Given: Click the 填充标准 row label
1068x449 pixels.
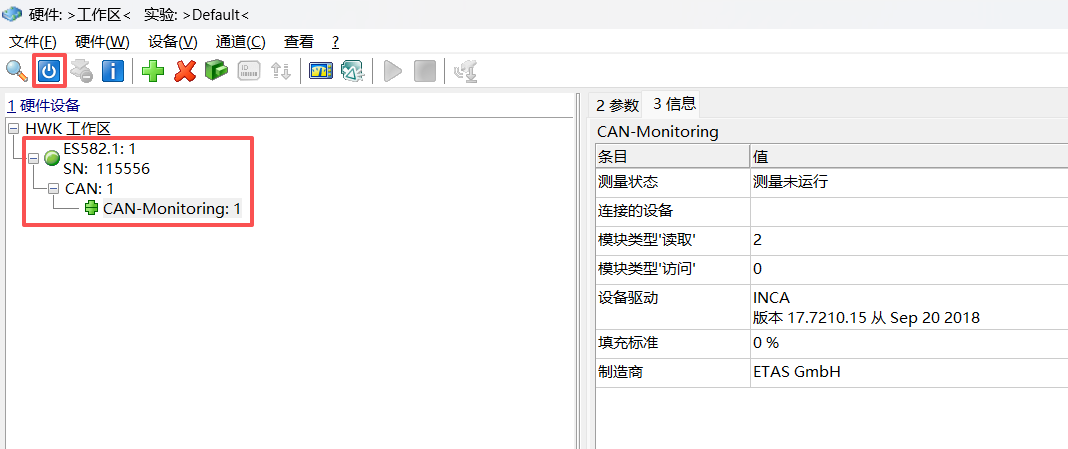Looking at the screenshot, I should pos(628,342).
